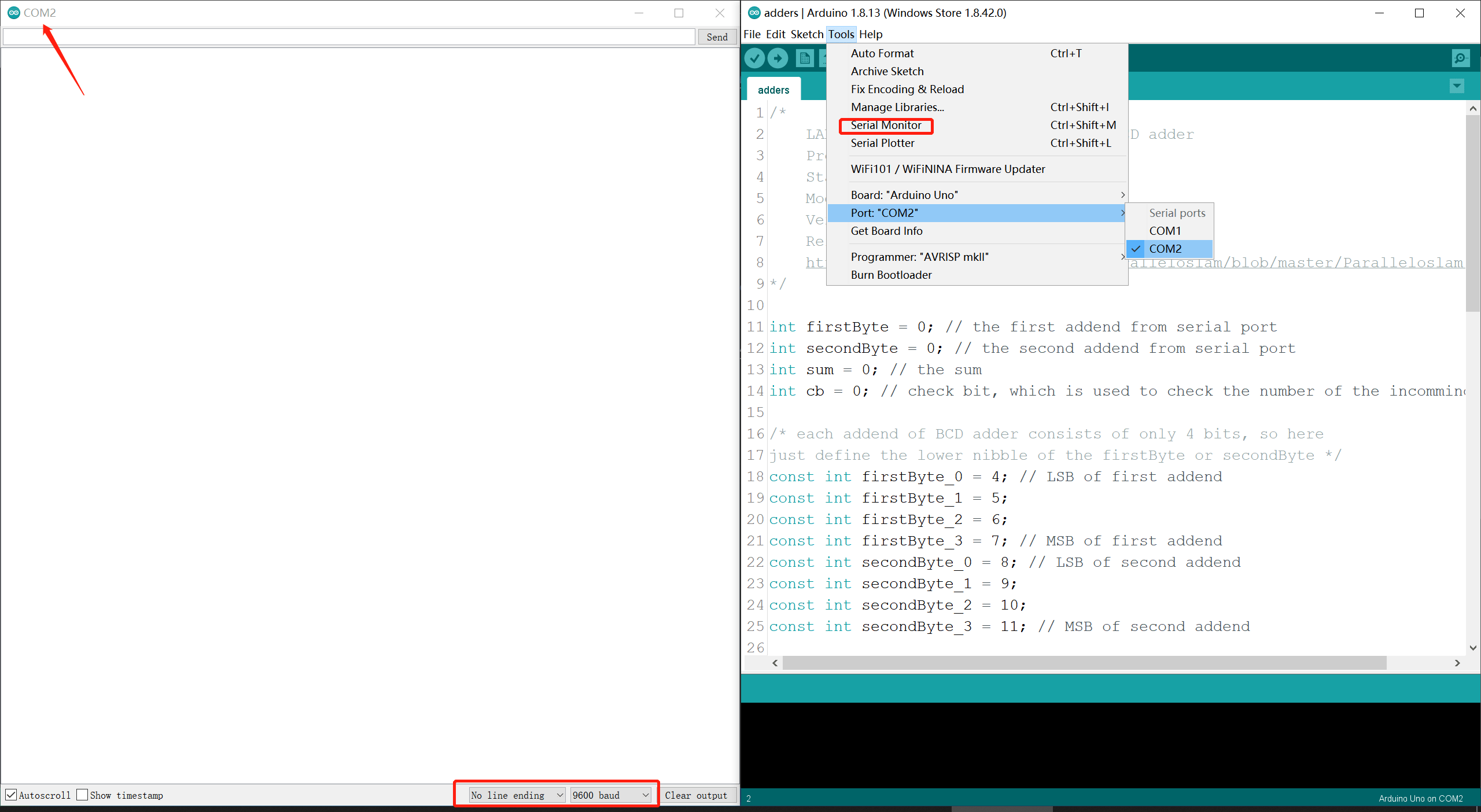Expand Programmer: "AVRISP mkII" submenu

(978, 257)
